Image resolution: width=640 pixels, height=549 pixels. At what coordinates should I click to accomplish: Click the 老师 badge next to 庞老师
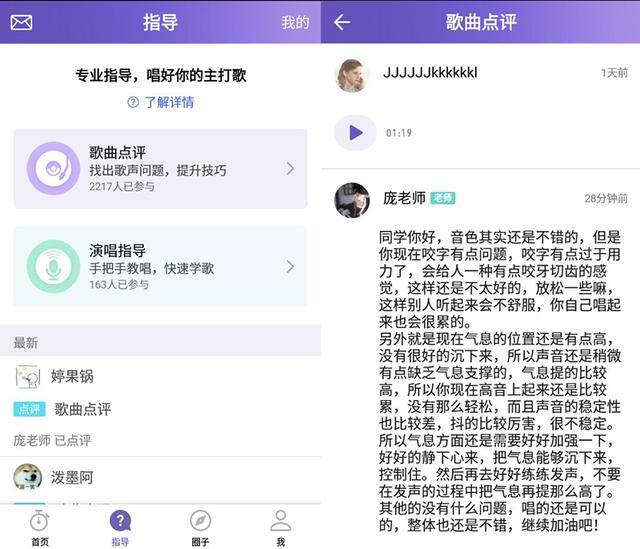point(443,198)
